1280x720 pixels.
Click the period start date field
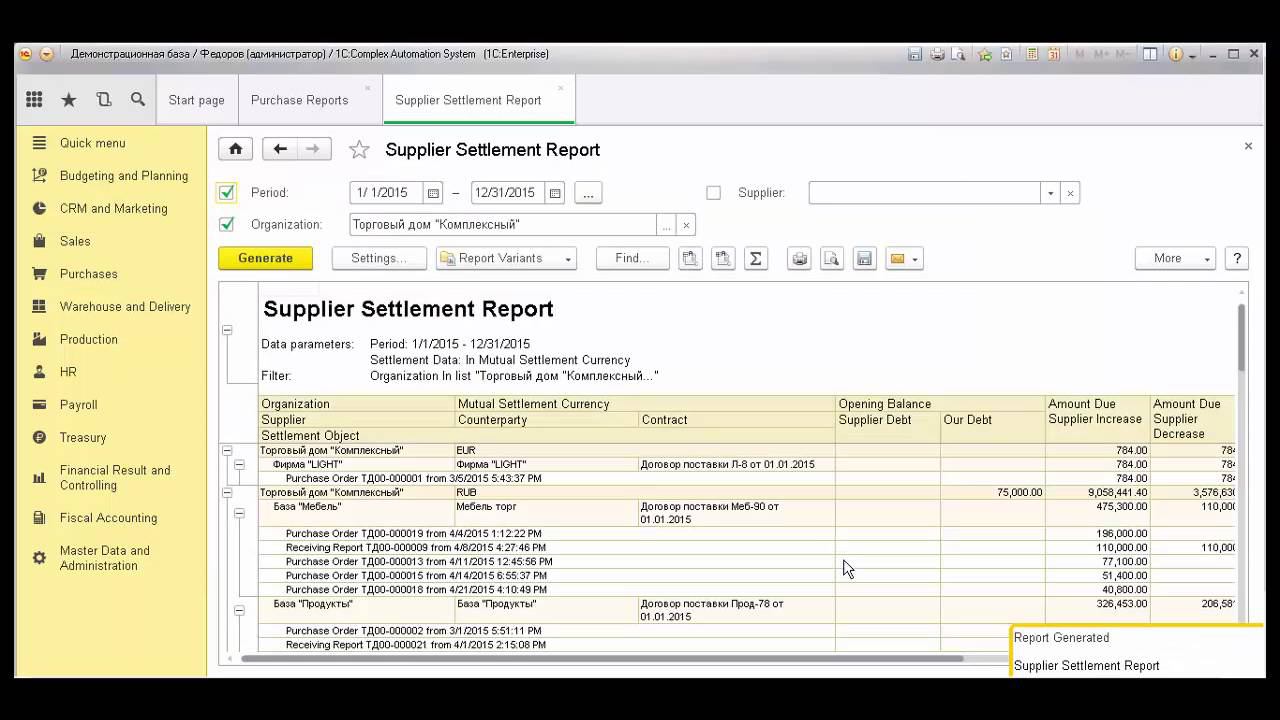pos(387,193)
